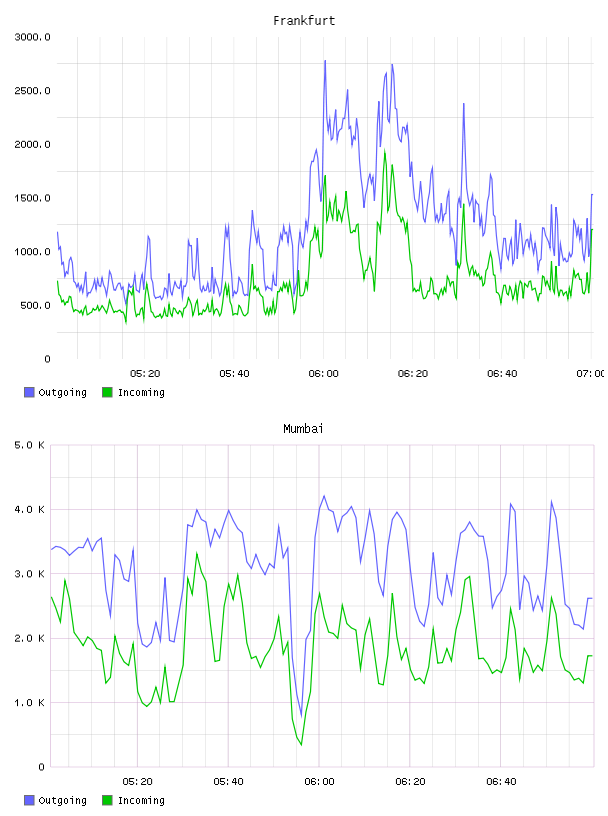Click the Incoming legend label in Frankfurt chart
Image resolution: width=608 pixels, height=816 pixels.
141,393
